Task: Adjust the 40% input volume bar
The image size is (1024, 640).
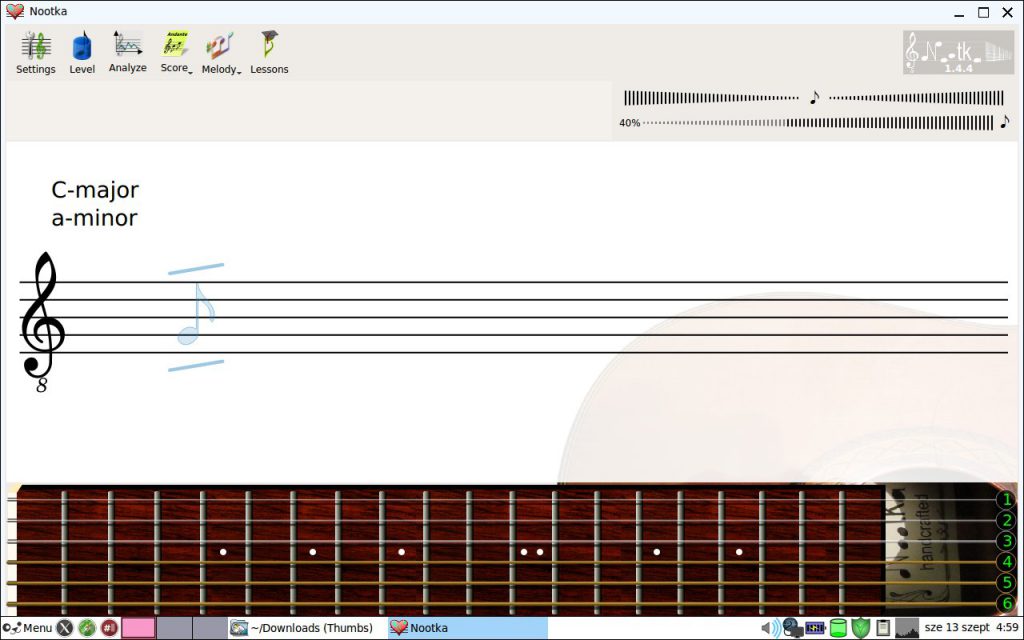Action: [x=818, y=123]
